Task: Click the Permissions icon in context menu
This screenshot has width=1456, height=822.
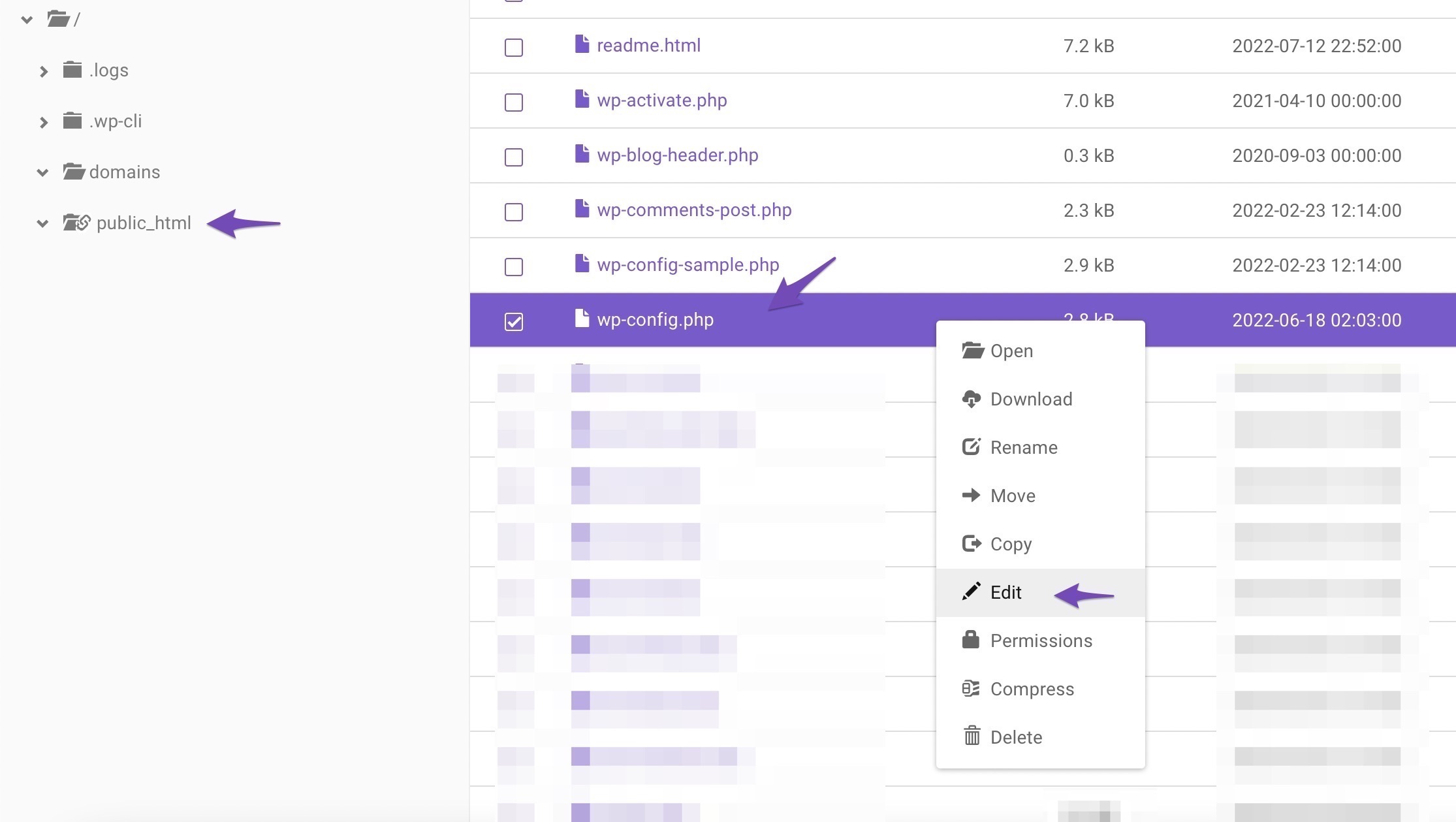Action: 971,640
